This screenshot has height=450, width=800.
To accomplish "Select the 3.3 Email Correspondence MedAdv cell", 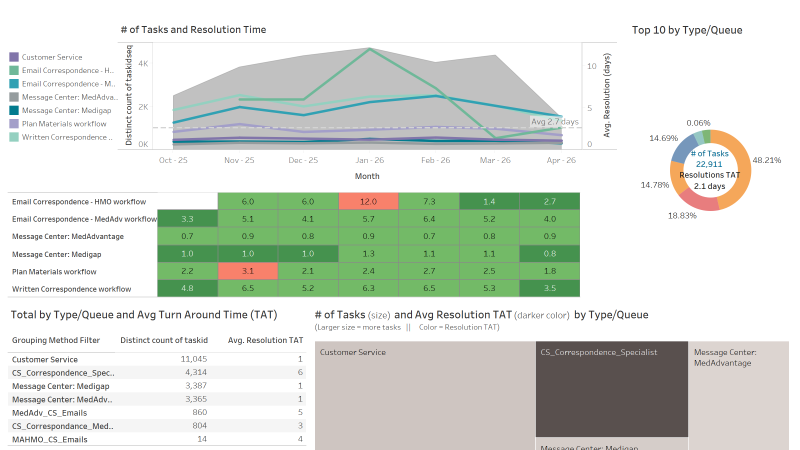I will tap(187, 219).
